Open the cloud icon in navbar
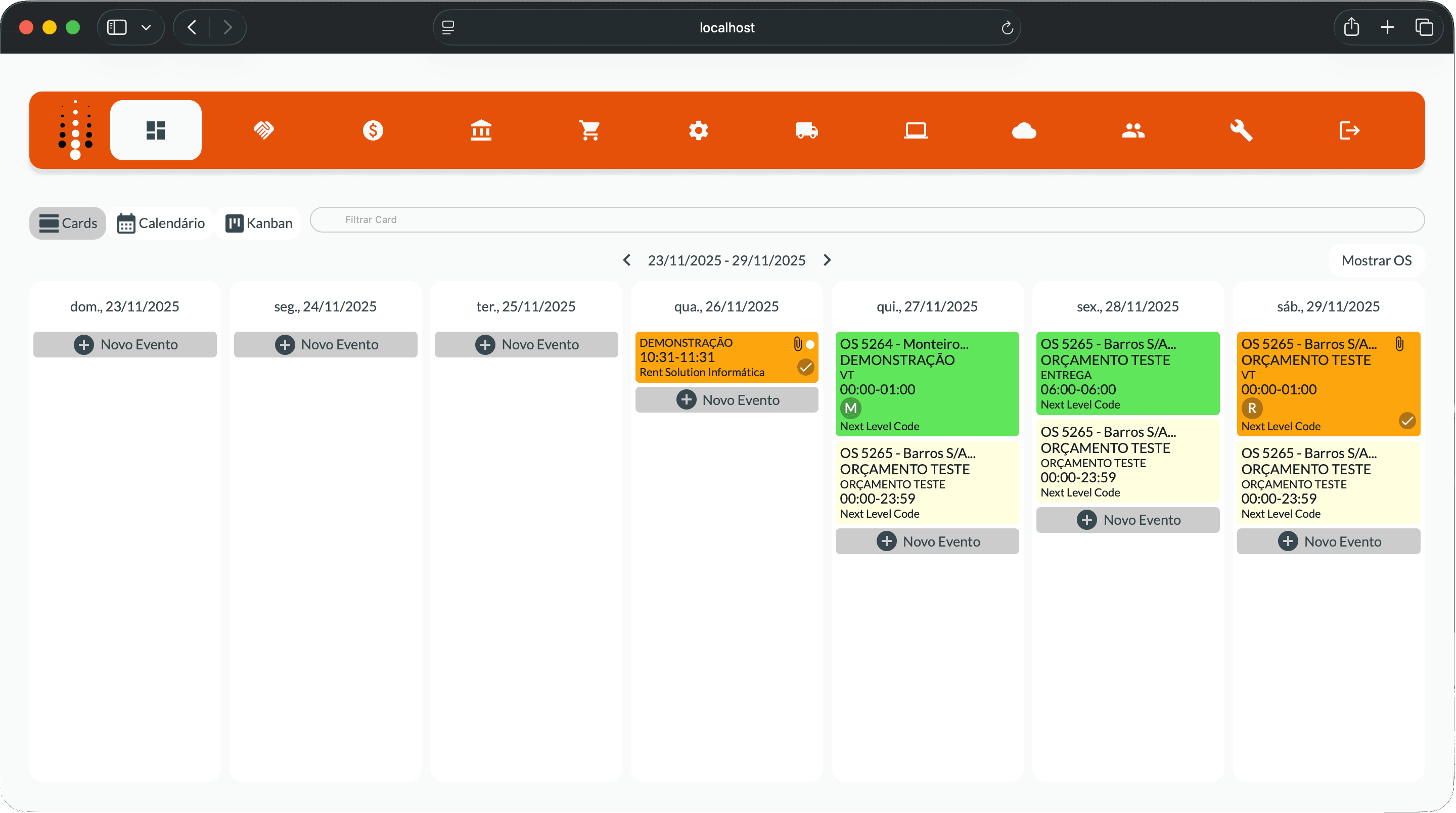The image size is (1456, 813). pyautogui.click(x=1024, y=130)
